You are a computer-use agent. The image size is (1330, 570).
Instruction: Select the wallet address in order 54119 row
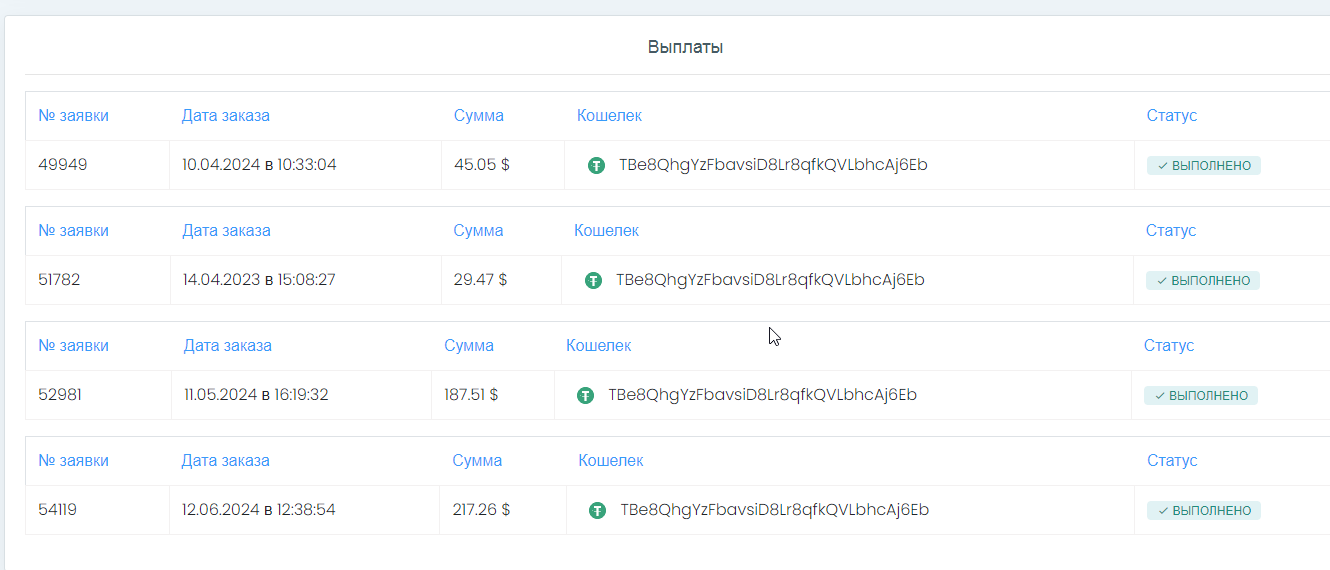coord(775,510)
